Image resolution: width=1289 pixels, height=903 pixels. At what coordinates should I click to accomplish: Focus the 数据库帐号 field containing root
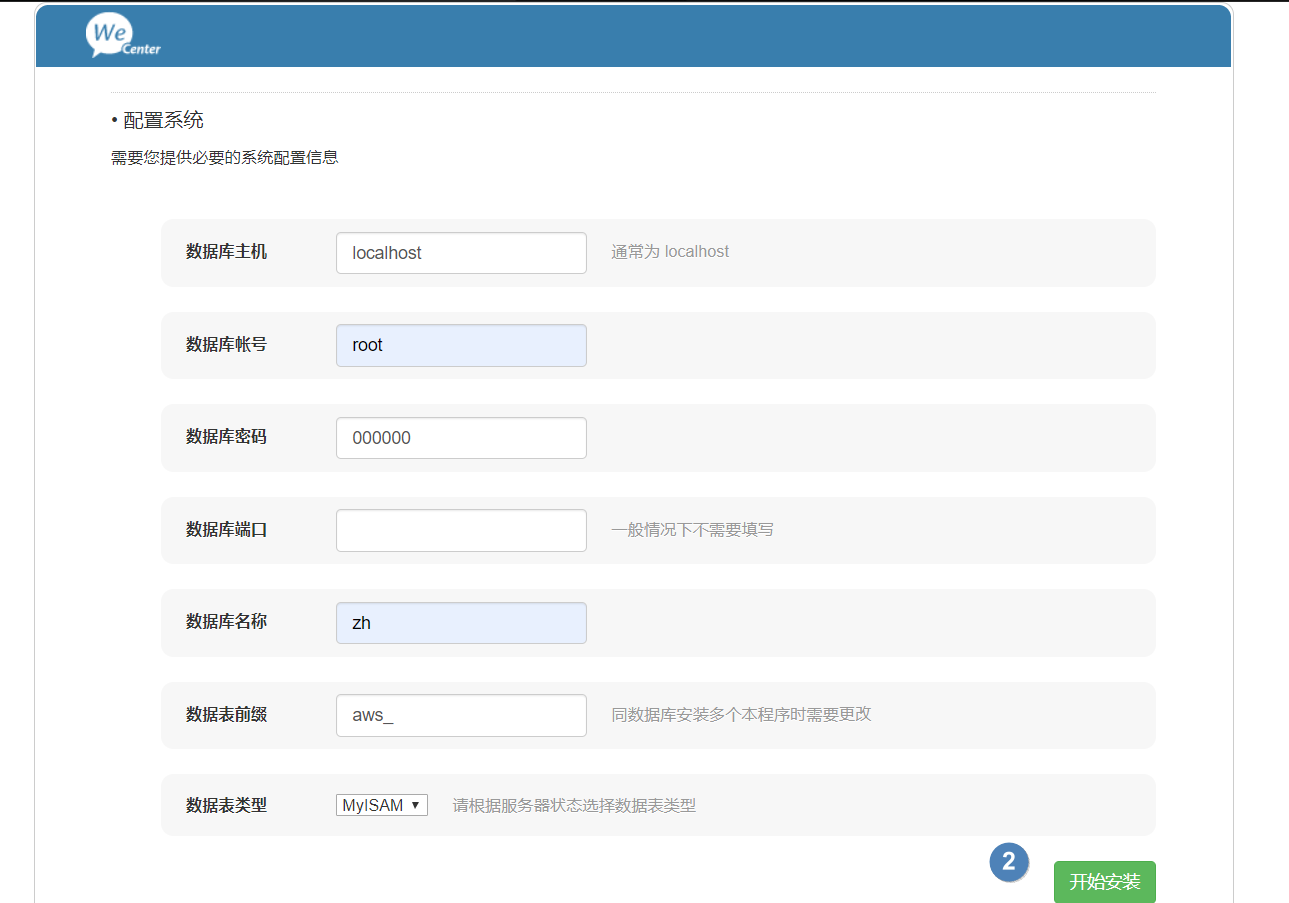(461, 345)
